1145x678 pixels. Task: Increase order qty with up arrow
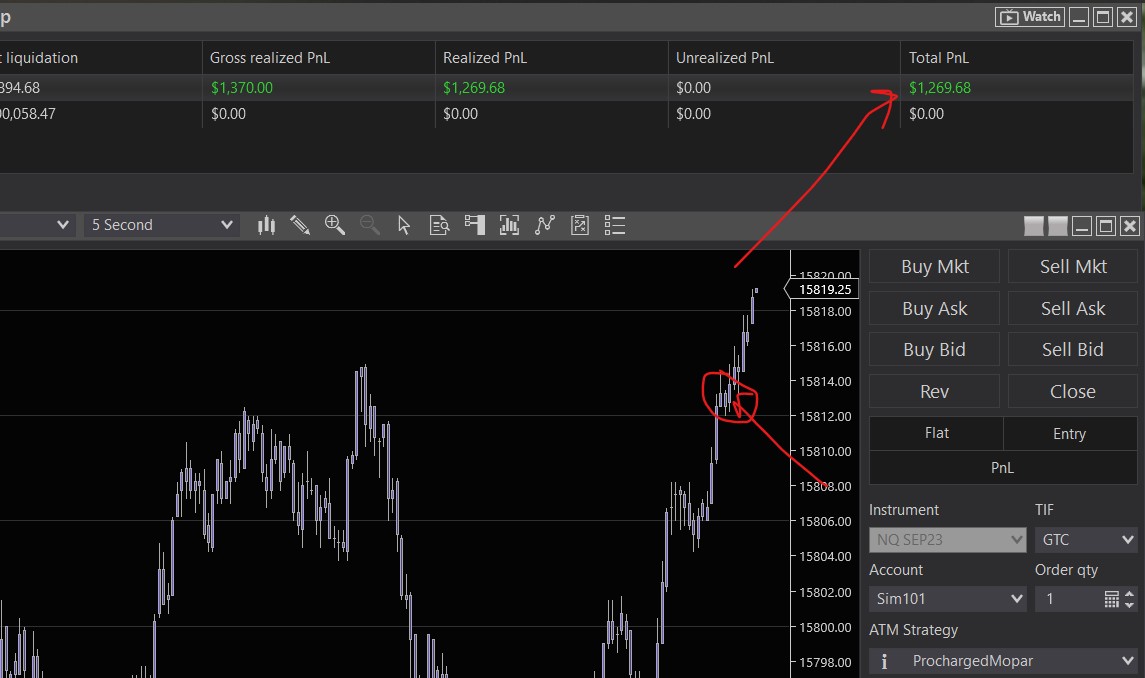[x=1130, y=594]
